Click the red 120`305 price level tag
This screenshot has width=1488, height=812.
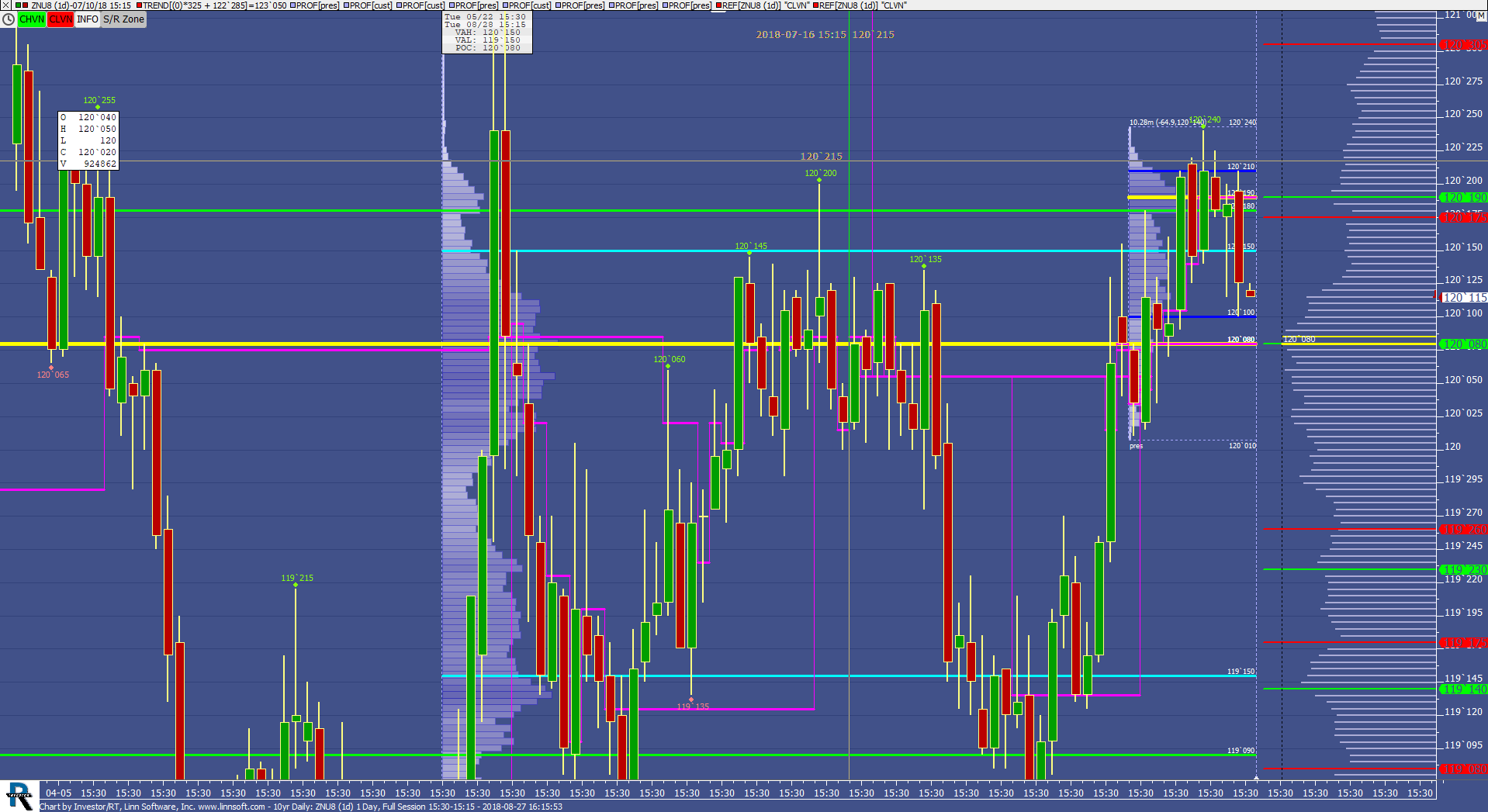pos(1463,44)
